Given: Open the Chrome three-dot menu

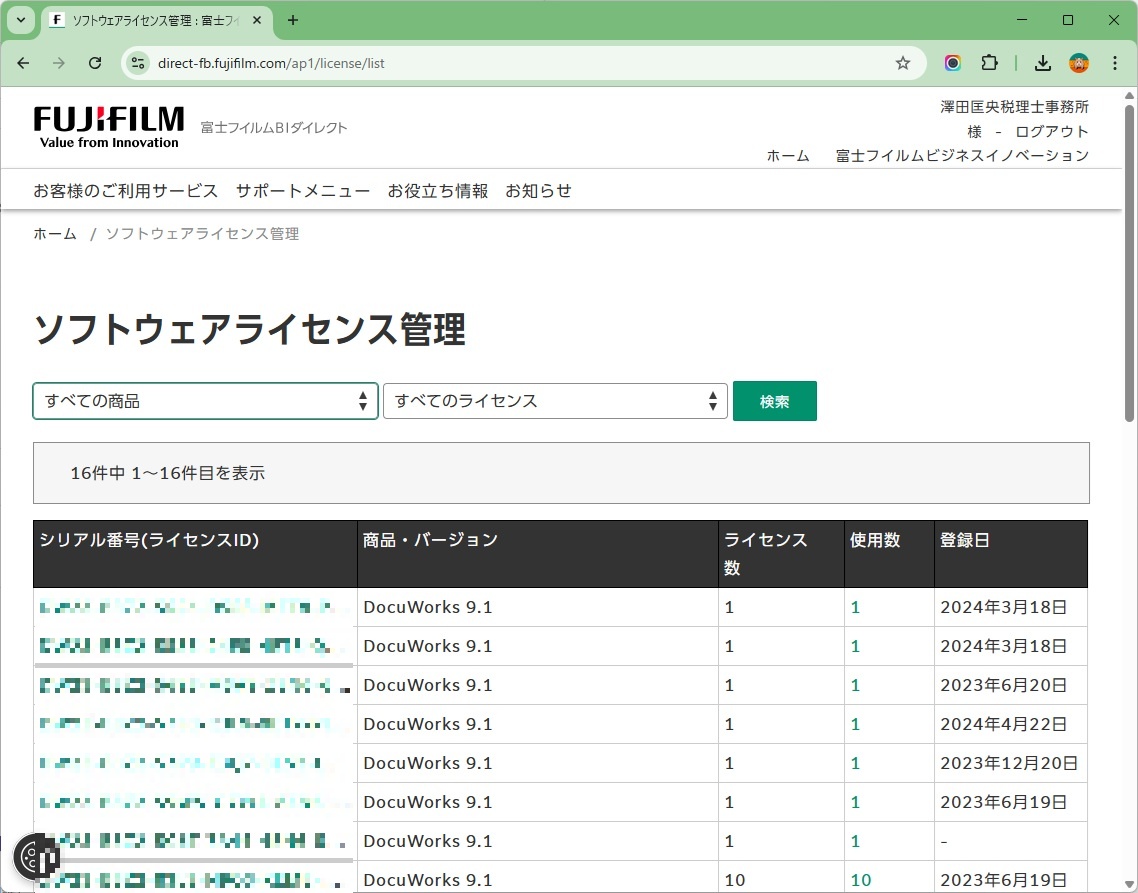Looking at the screenshot, I should pyautogui.click(x=1115, y=62).
